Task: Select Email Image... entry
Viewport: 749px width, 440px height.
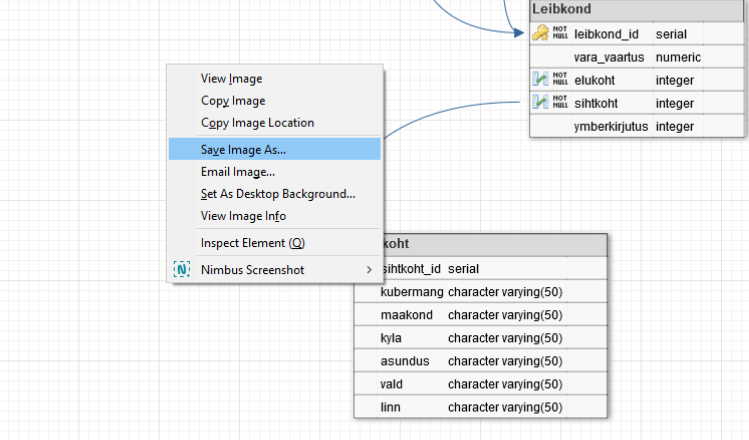Action: tap(275, 172)
